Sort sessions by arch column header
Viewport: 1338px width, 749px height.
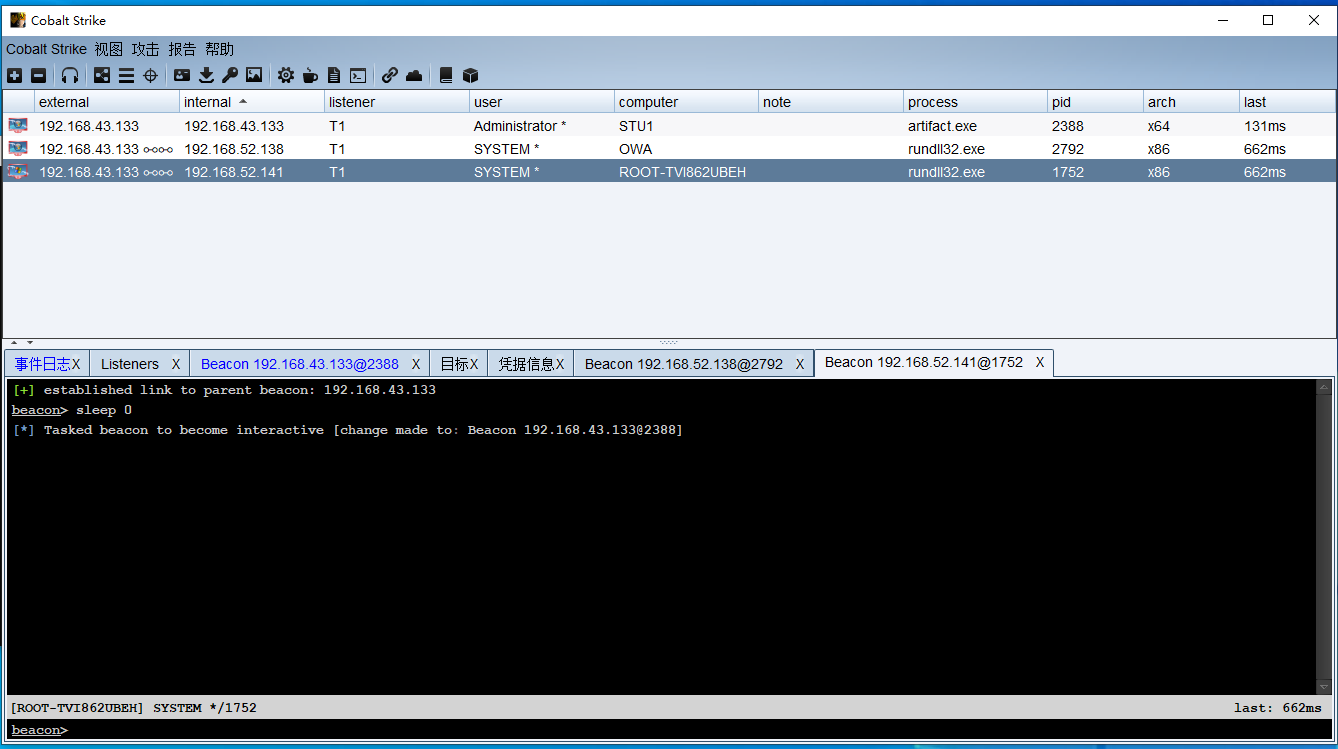(x=1192, y=102)
